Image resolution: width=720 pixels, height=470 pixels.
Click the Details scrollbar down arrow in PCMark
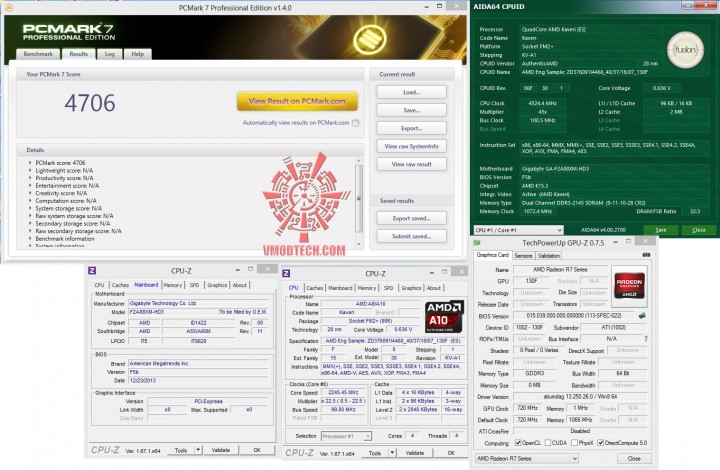(359, 245)
